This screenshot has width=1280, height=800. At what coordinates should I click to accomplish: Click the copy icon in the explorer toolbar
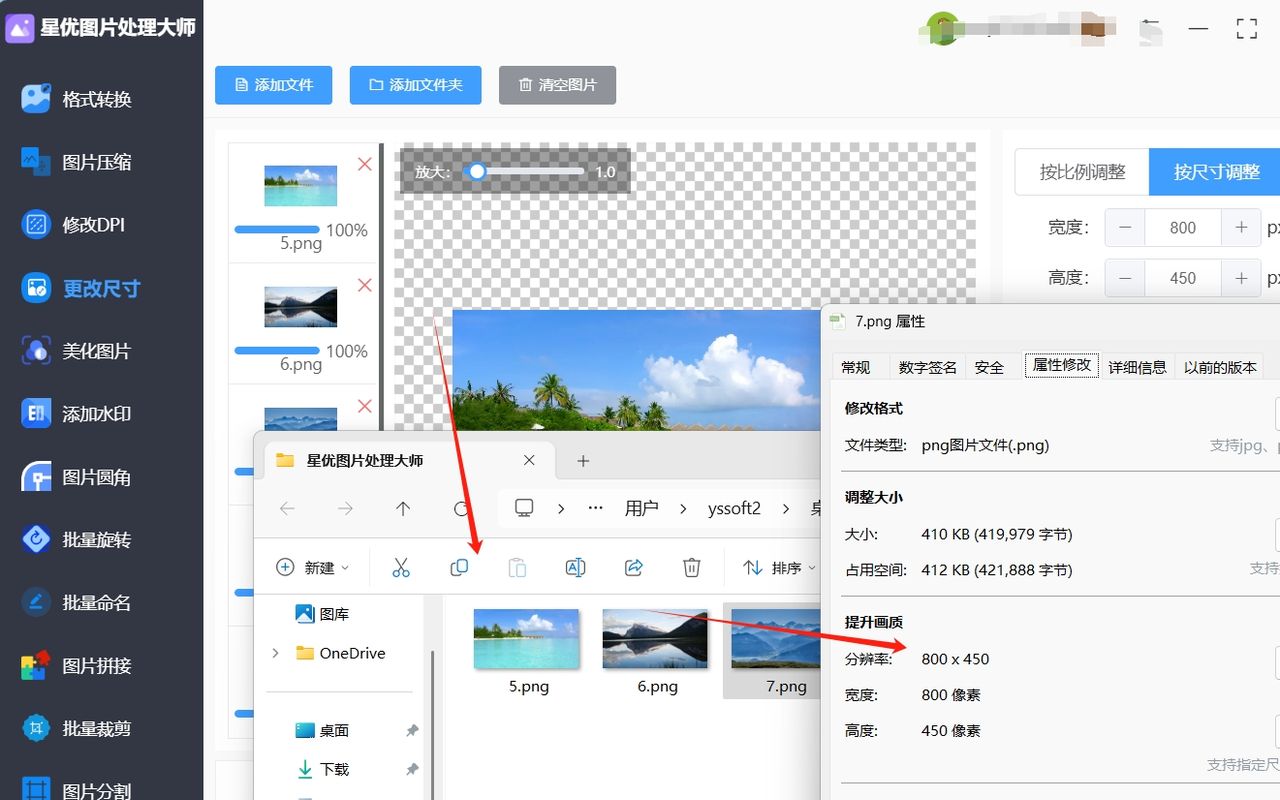click(459, 567)
